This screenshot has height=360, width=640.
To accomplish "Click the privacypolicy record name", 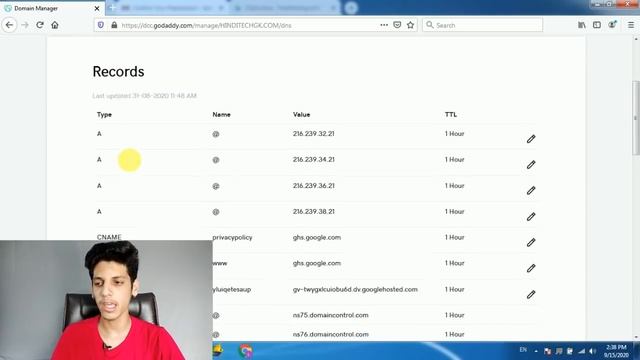I will pos(232,238).
